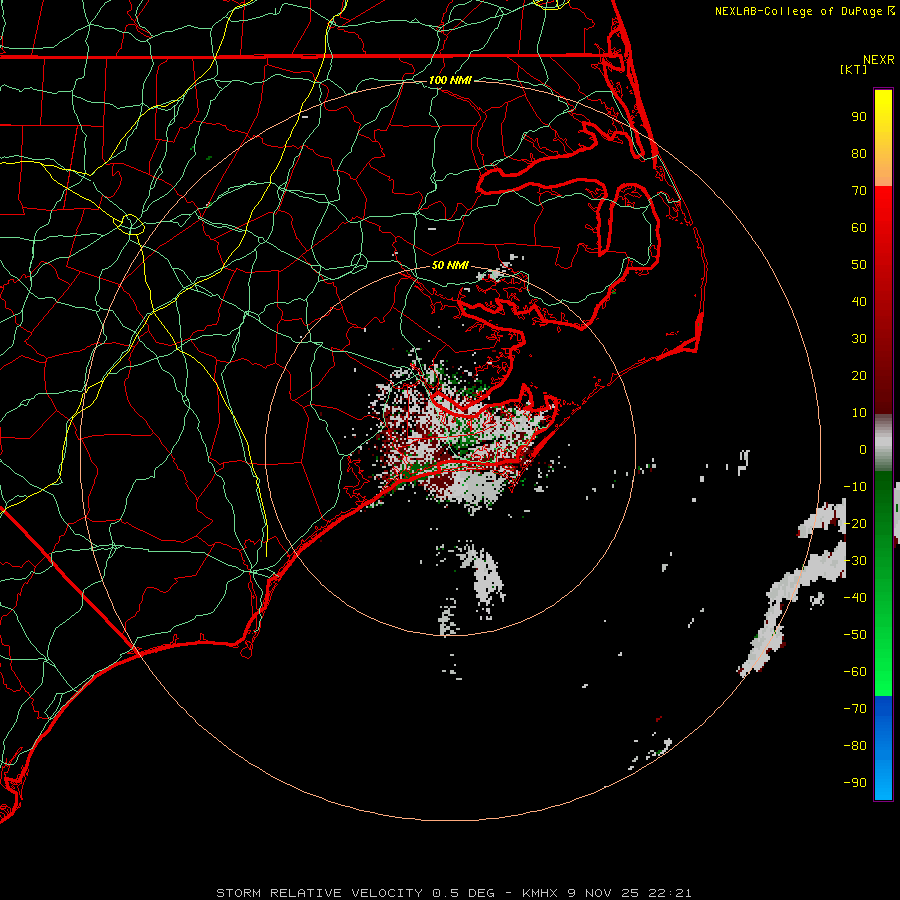Click the -80 knot scale label
Image resolution: width=900 pixels, height=900 pixels.
tap(855, 746)
